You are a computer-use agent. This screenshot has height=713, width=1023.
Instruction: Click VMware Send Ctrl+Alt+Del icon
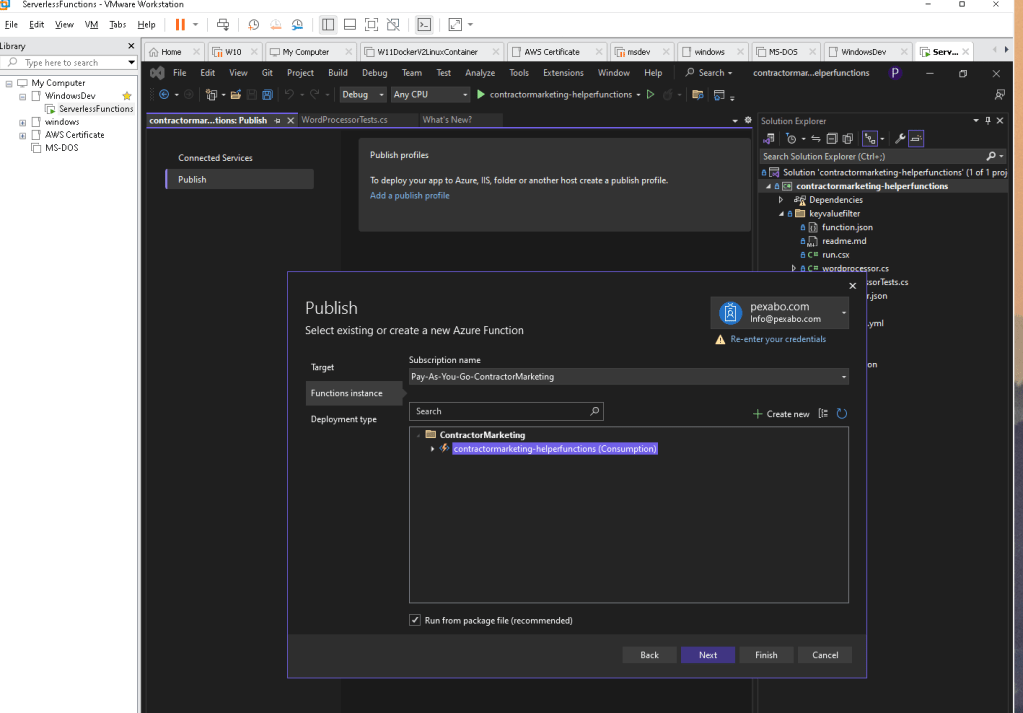[223, 25]
